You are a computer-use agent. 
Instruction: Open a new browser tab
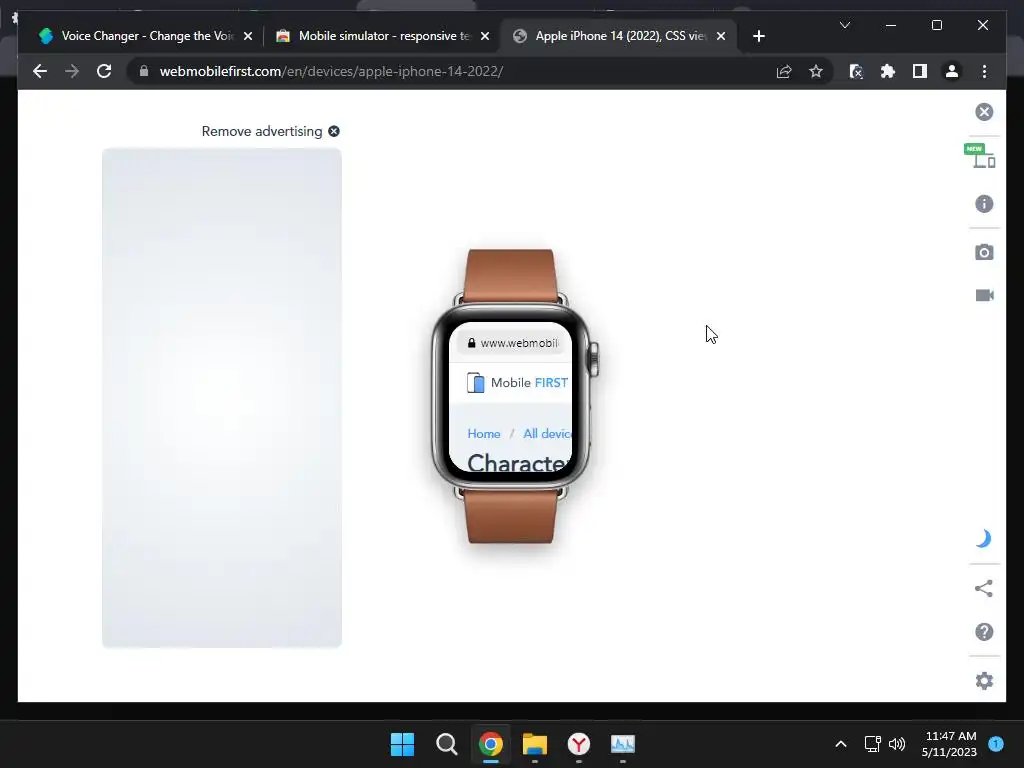[758, 36]
